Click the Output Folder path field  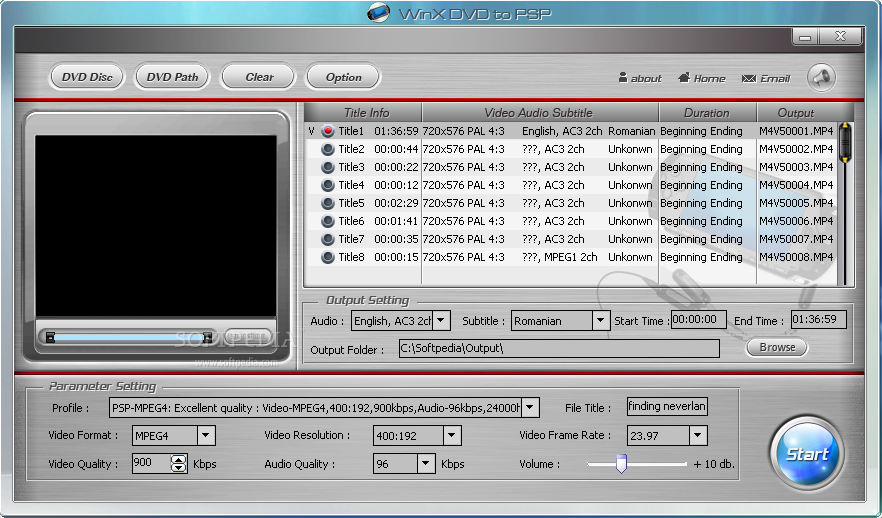(559, 348)
